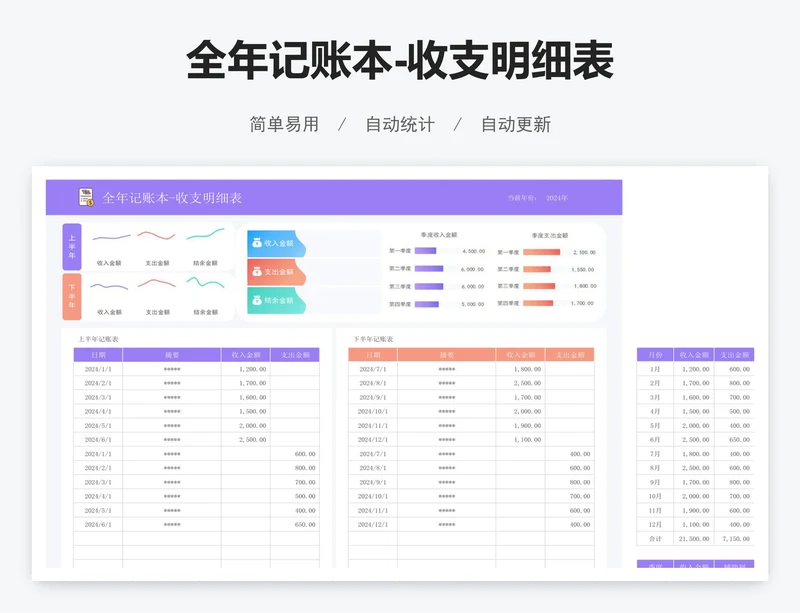
Task: Click money bag icon on 收入金额 card
Action: click(x=257, y=243)
